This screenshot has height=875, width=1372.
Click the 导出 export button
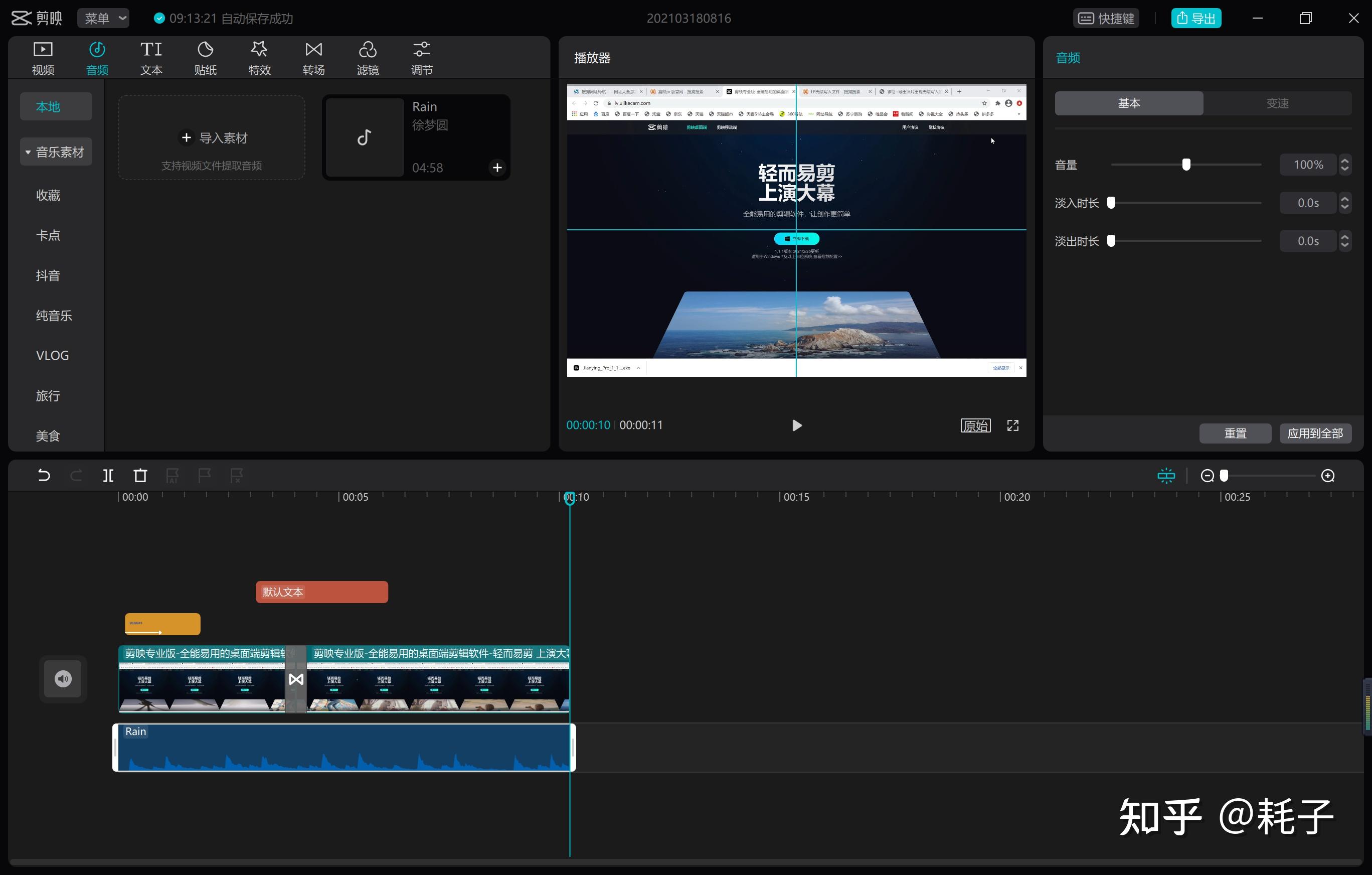1196,18
